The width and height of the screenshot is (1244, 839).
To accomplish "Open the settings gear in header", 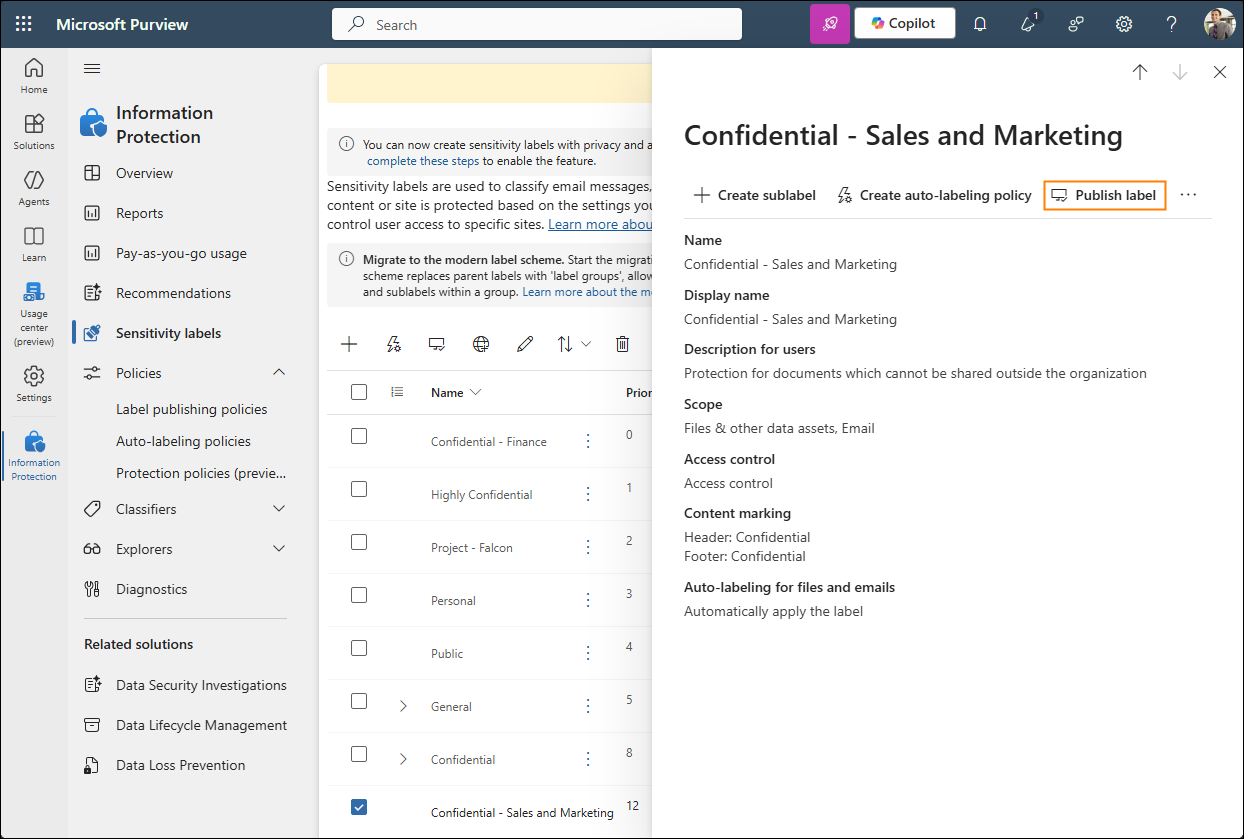I will pos(1124,24).
